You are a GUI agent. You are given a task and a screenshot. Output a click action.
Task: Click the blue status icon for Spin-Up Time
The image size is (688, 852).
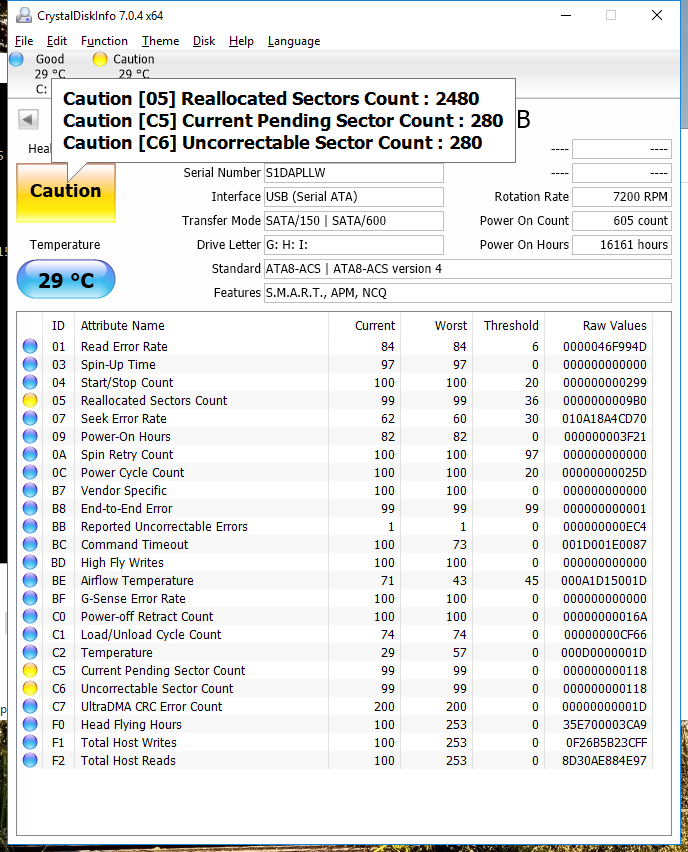coord(30,364)
